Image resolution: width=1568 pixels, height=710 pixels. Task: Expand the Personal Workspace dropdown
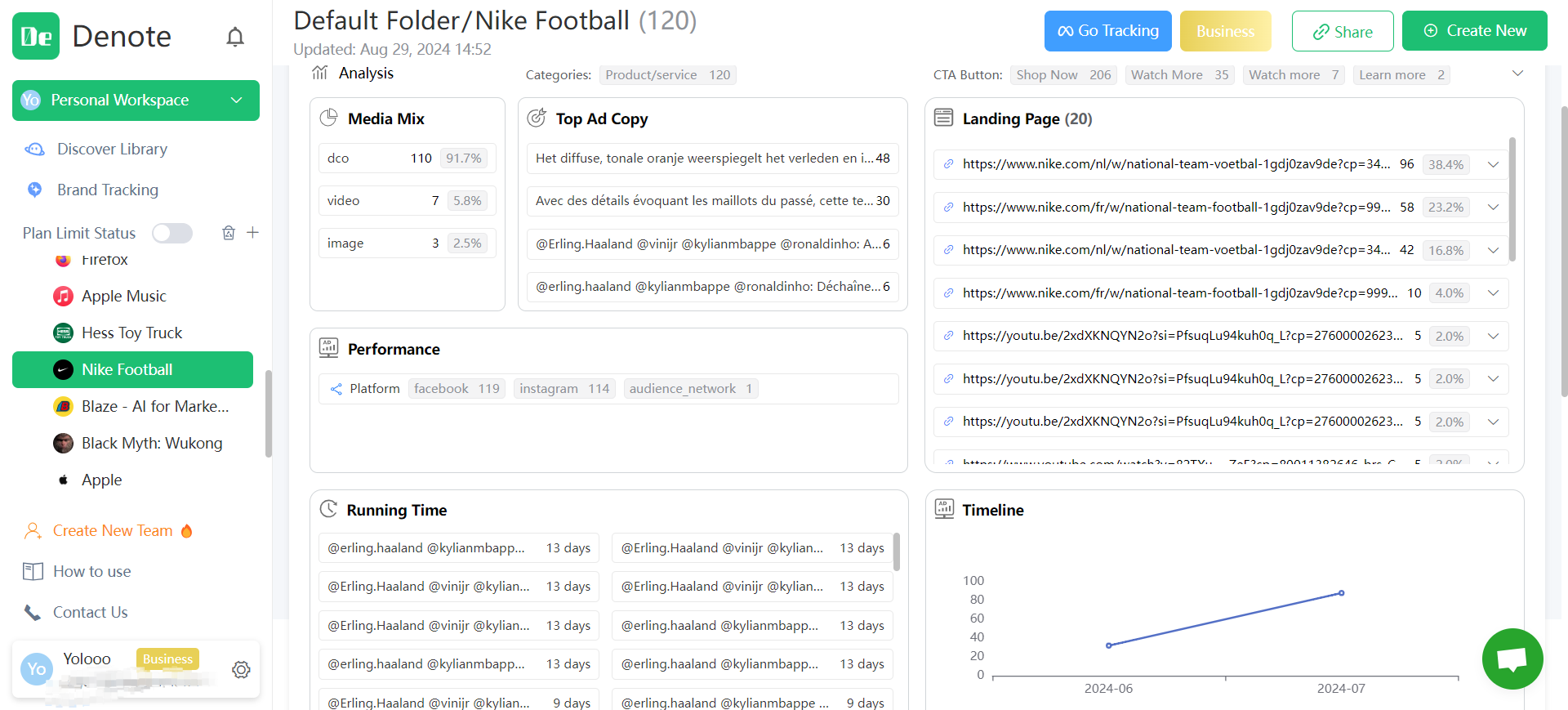pyautogui.click(x=236, y=100)
